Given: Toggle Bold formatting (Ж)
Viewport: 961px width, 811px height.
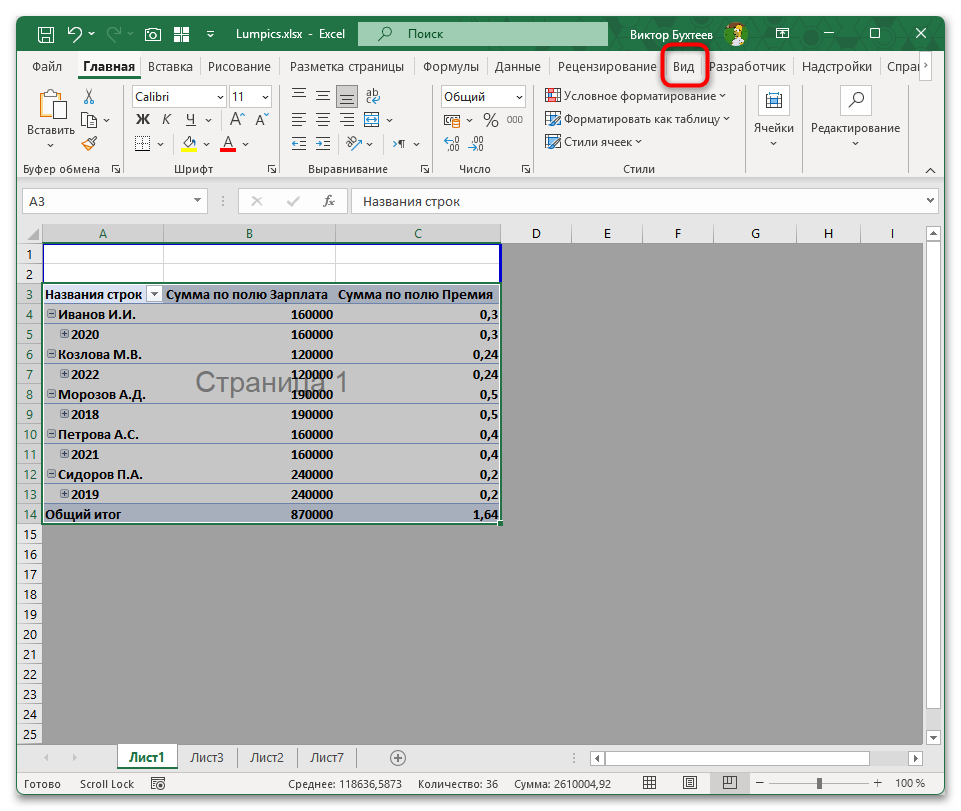Looking at the screenshot, I should 142,120.
